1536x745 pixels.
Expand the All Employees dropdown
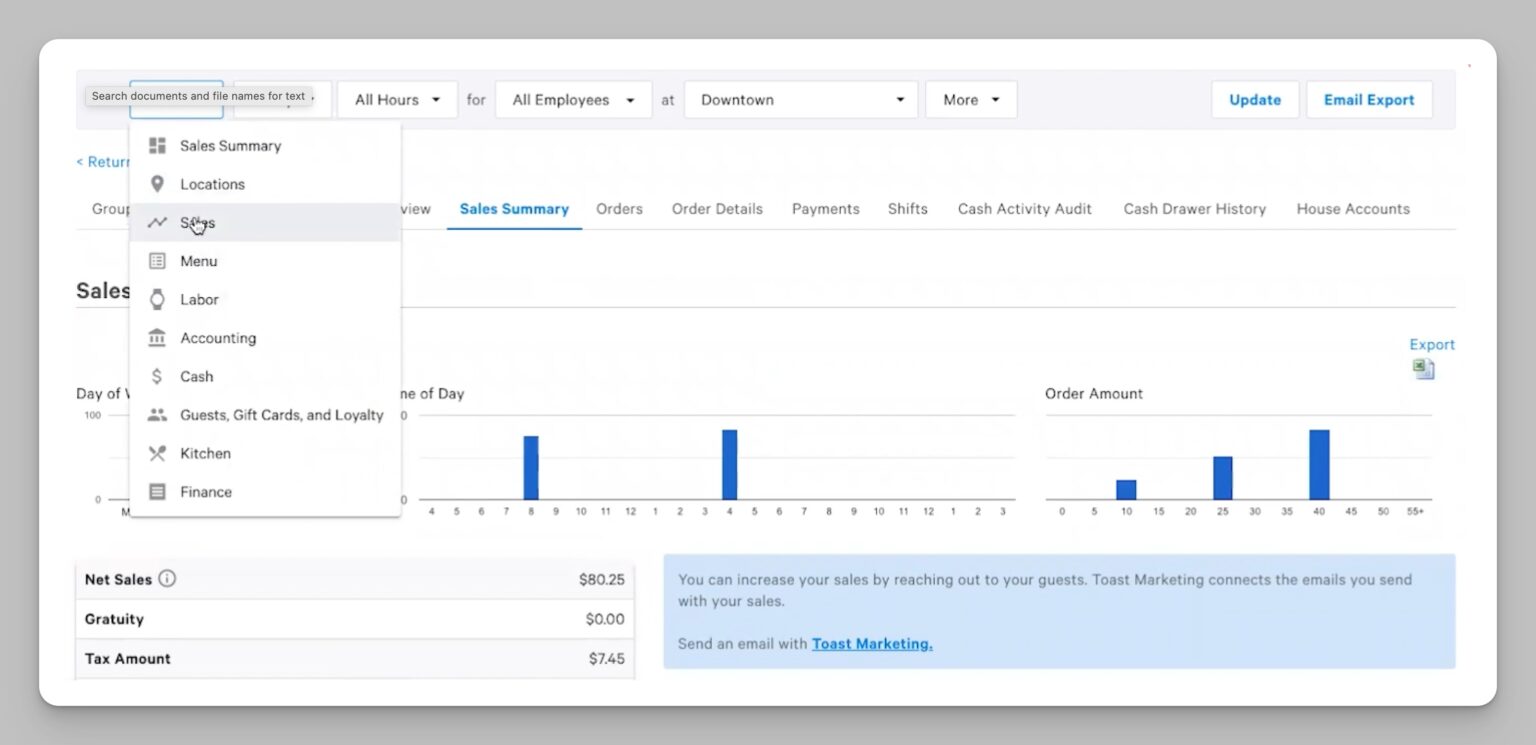[x=573, y=100]
